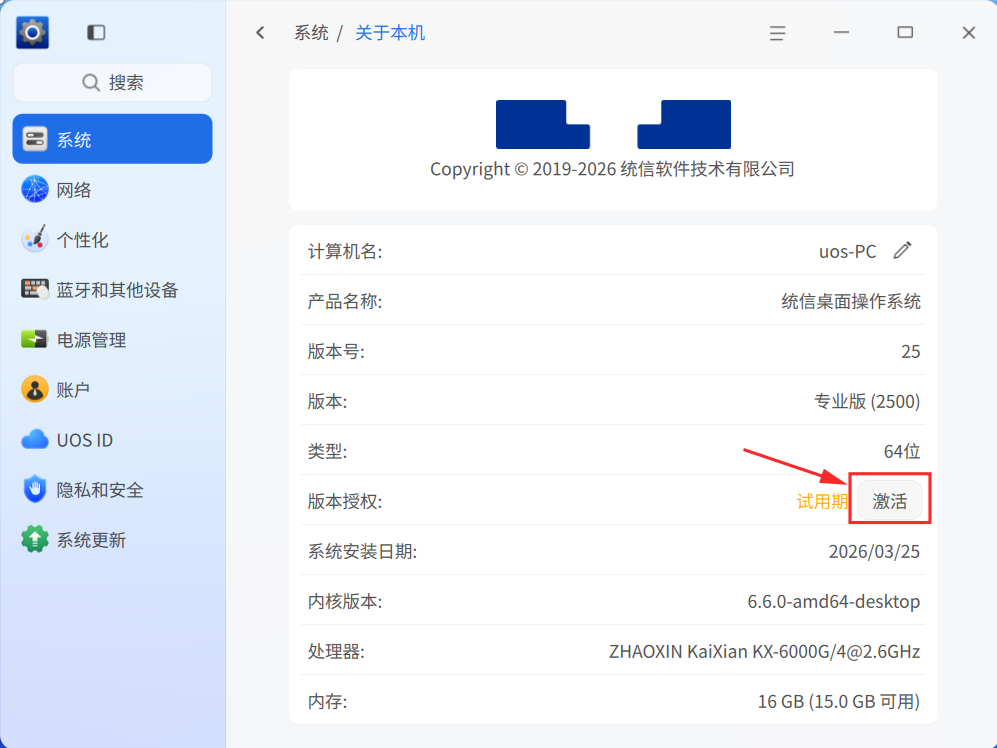Image resolution: width=997 pixels, height=748 pixels.
Task: Open the 隐私和安全 category
Action: point(113,490)
